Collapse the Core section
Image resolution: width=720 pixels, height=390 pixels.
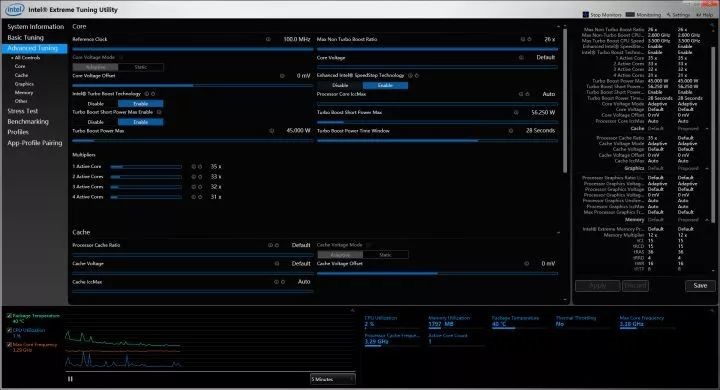pyautogui.click(x=558, y=27)
